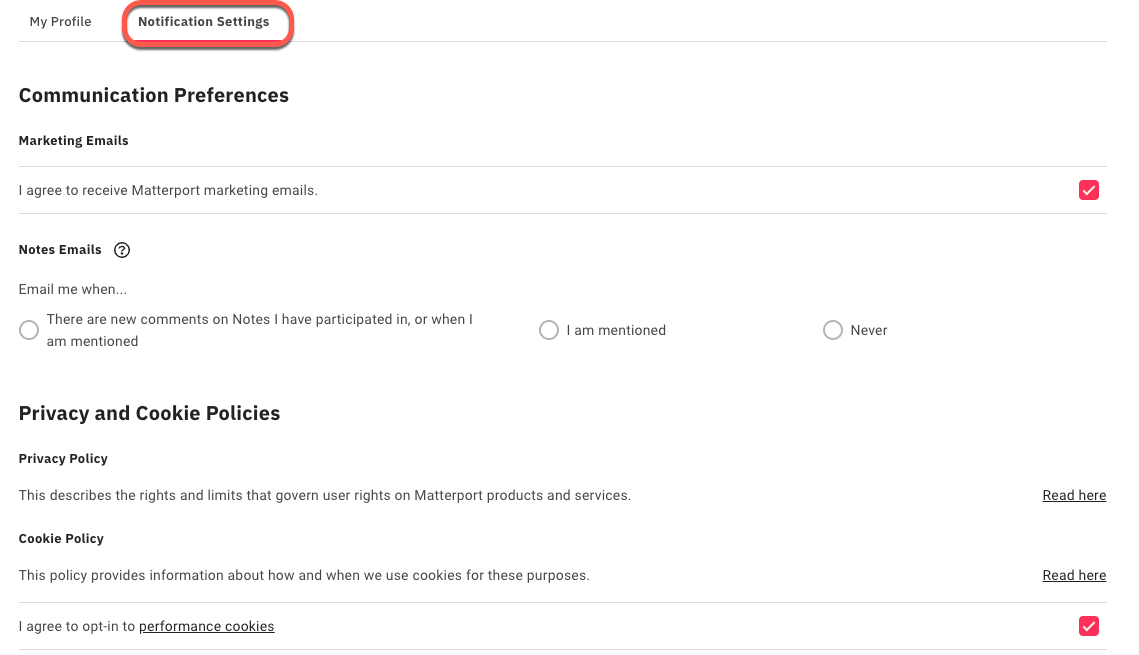Click the Marketing Emails subheading

click(x=74, y=141)
